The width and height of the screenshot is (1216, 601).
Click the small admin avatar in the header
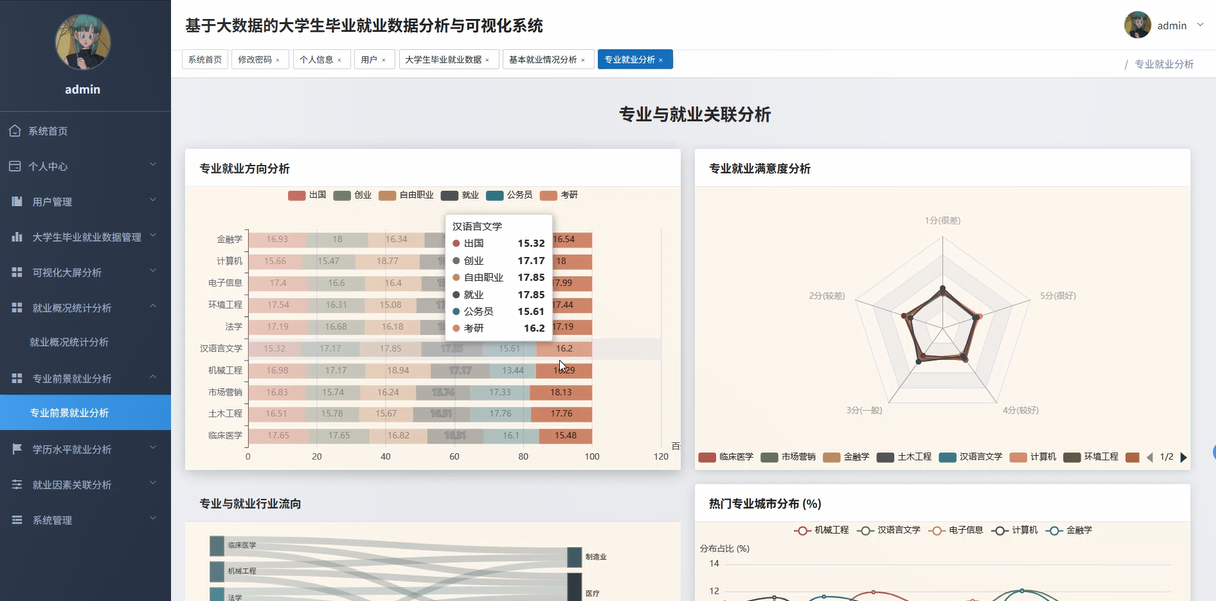tap(1137, 25)
